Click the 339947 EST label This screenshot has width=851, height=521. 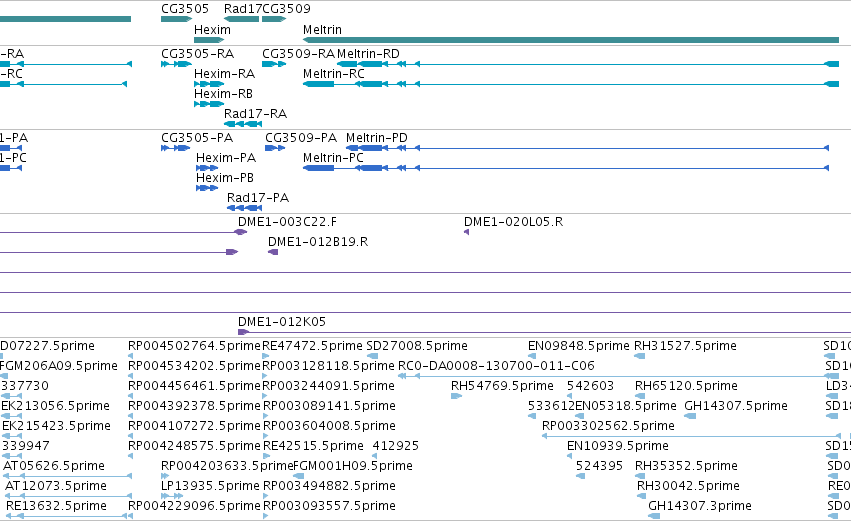tap(25, 446)
